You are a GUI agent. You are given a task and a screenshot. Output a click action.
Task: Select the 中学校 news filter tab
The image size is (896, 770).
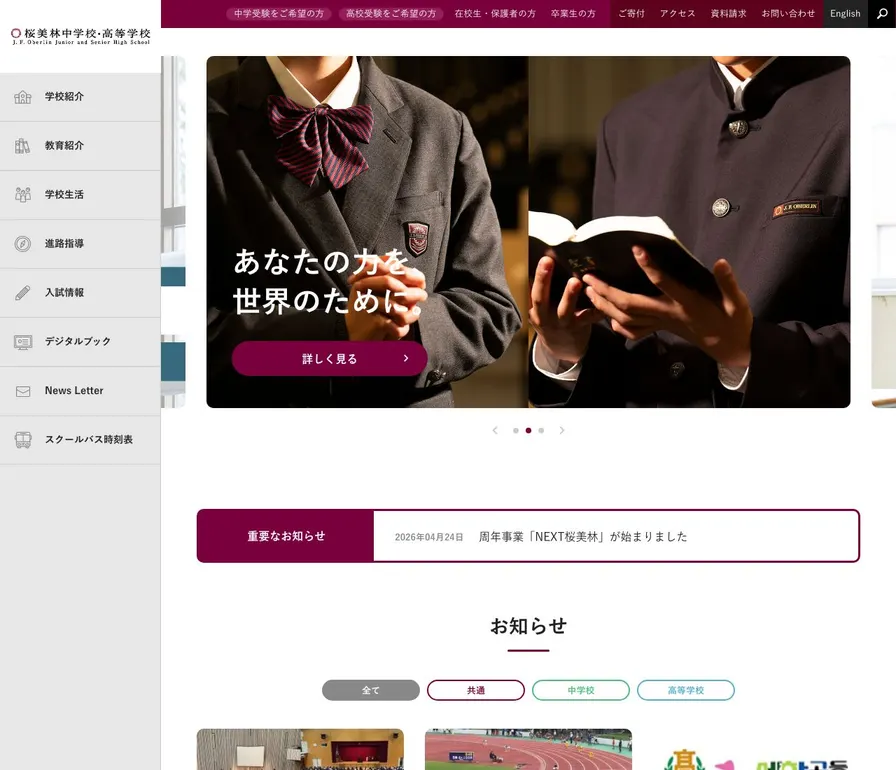click(x=581, y=690)
